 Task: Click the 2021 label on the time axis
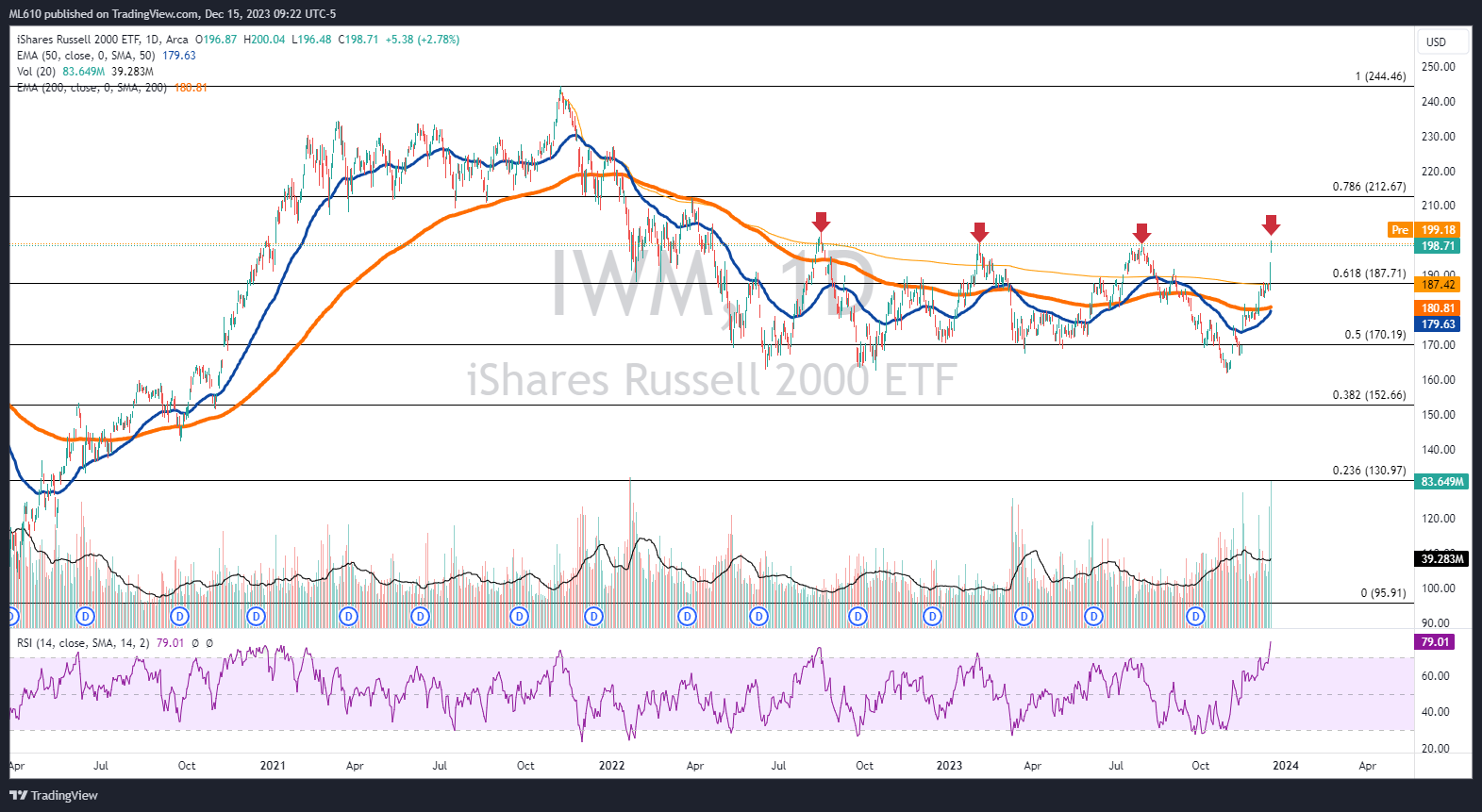coord(273,766)
